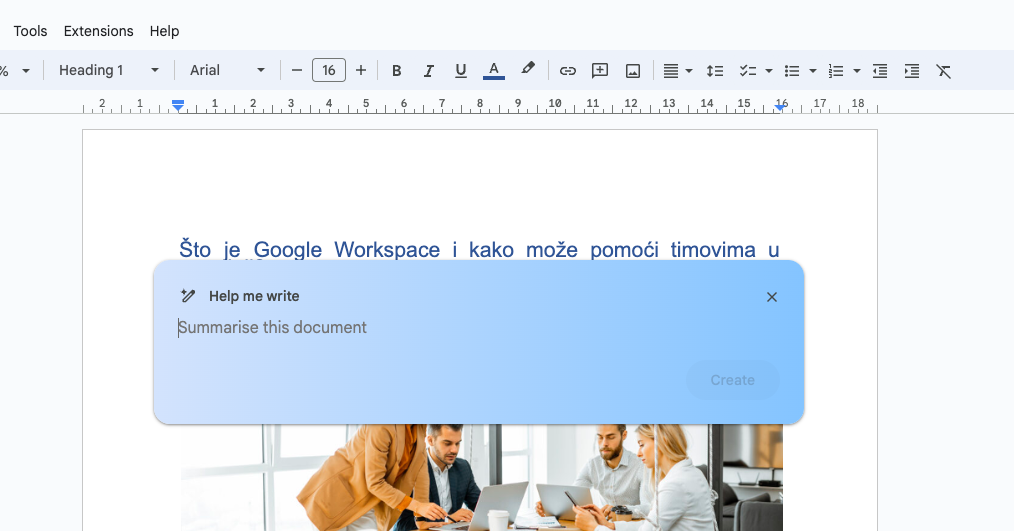The height and width of the screenshot is (531, 1014).
Task: Close the Help me write panel
Action: tap(771, 297)
